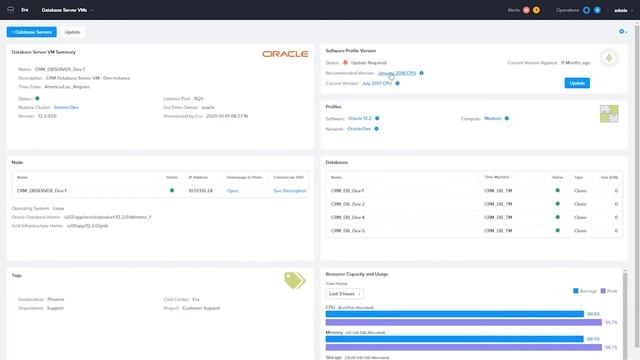Open the node homepage in Prism link

click(233, 191)
